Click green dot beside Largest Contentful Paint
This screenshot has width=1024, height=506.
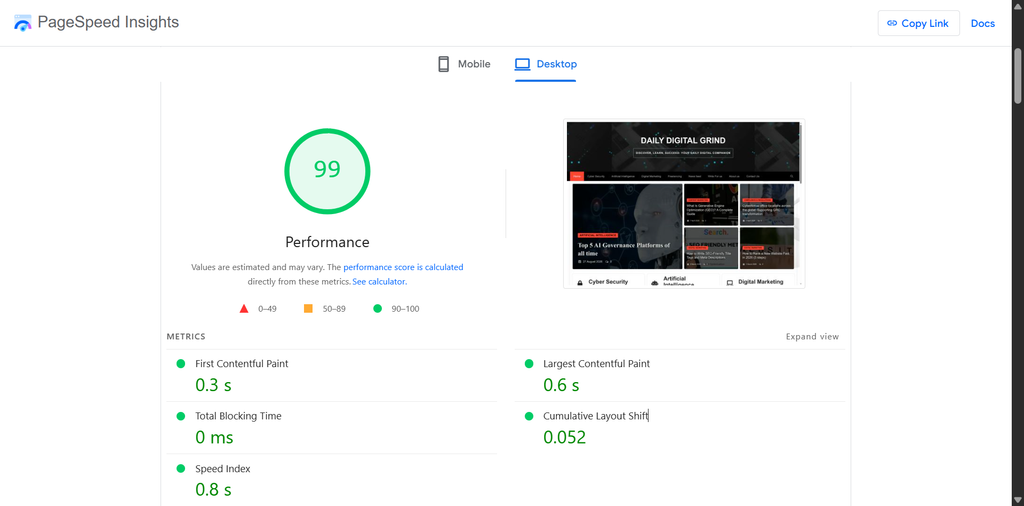(529, 364)
